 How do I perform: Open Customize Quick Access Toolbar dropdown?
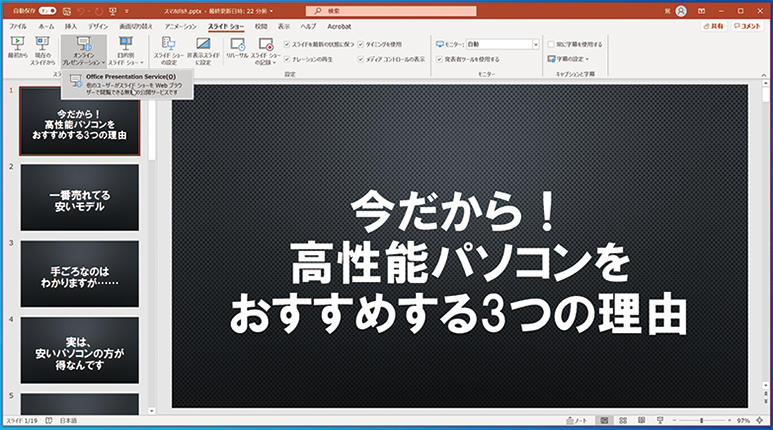click(x=127, y=11)
